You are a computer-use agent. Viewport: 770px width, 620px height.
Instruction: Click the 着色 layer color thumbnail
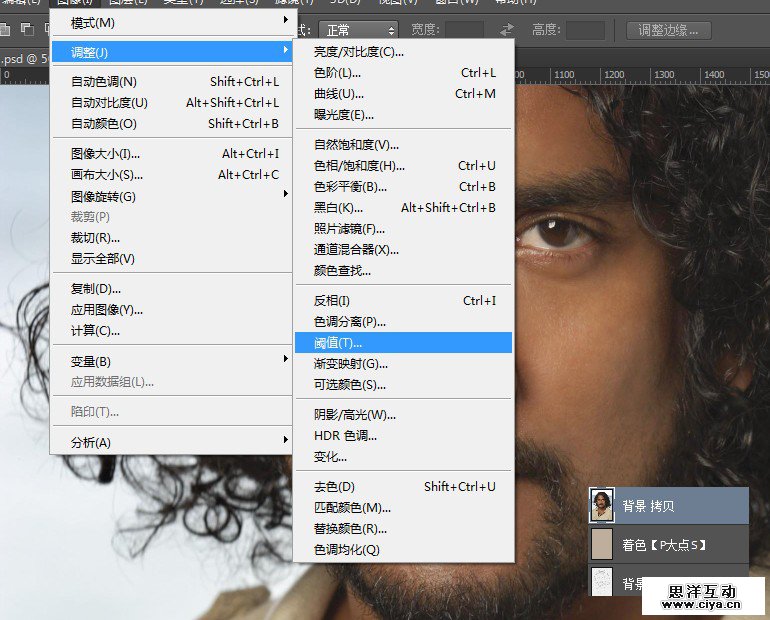point(602,545)
